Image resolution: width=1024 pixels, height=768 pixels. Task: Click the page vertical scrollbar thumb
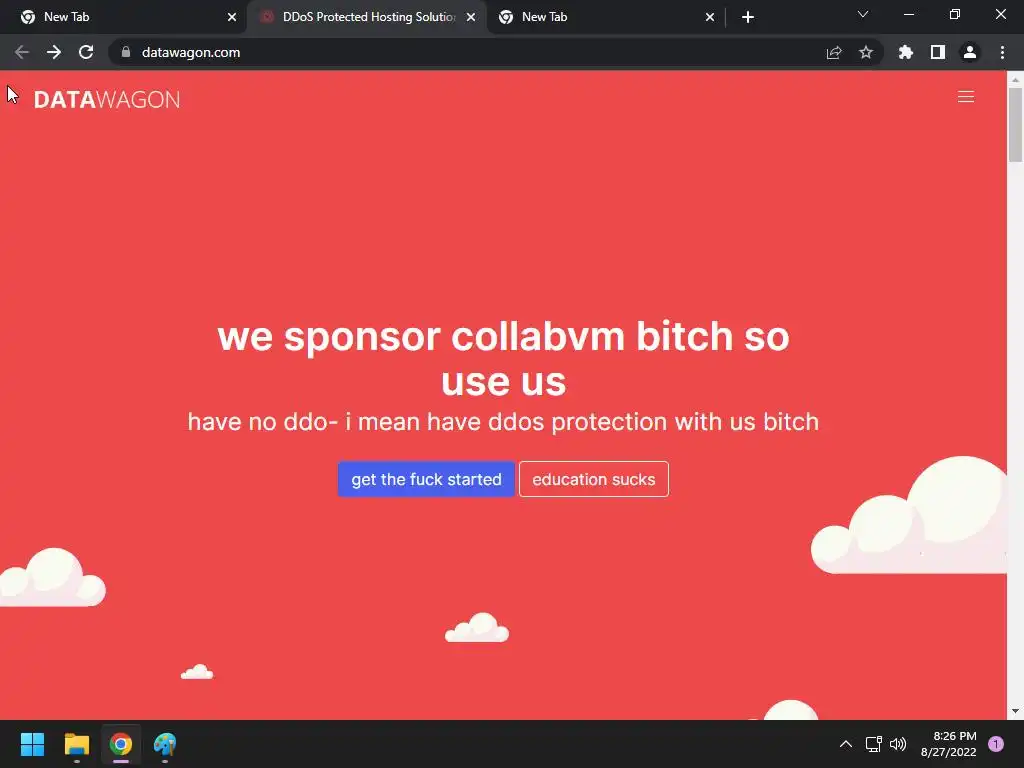[x=1015, y=124]
